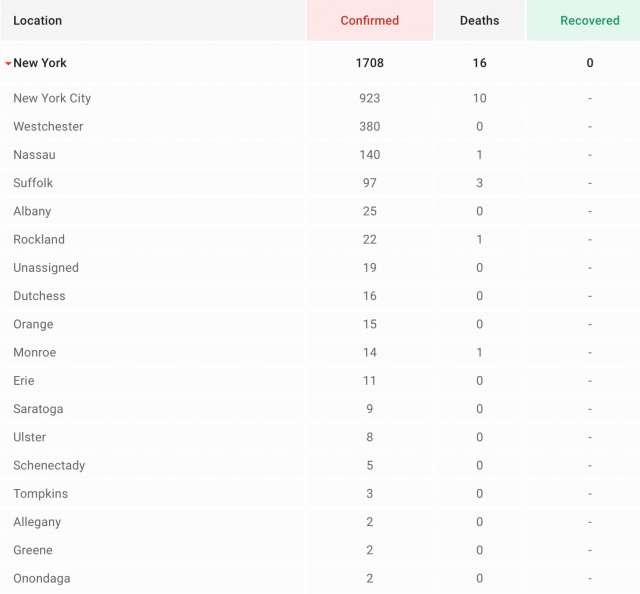This screenshot has height=594, width=640.
Task: Sort by Deaths column header
Action: (x=480, y=21)
